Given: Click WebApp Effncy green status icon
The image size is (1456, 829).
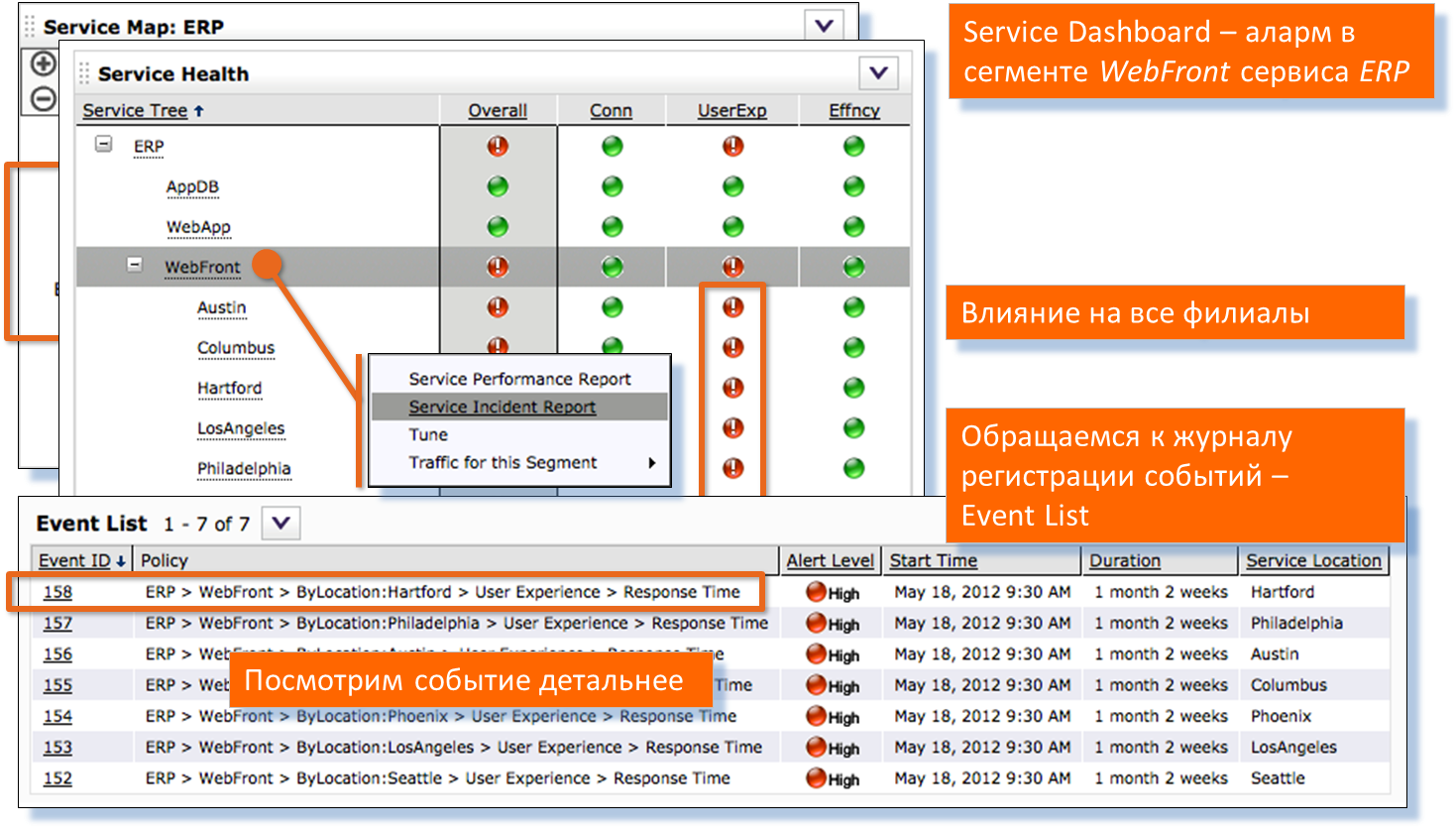Looking at the screenshot, I should 853,227.
